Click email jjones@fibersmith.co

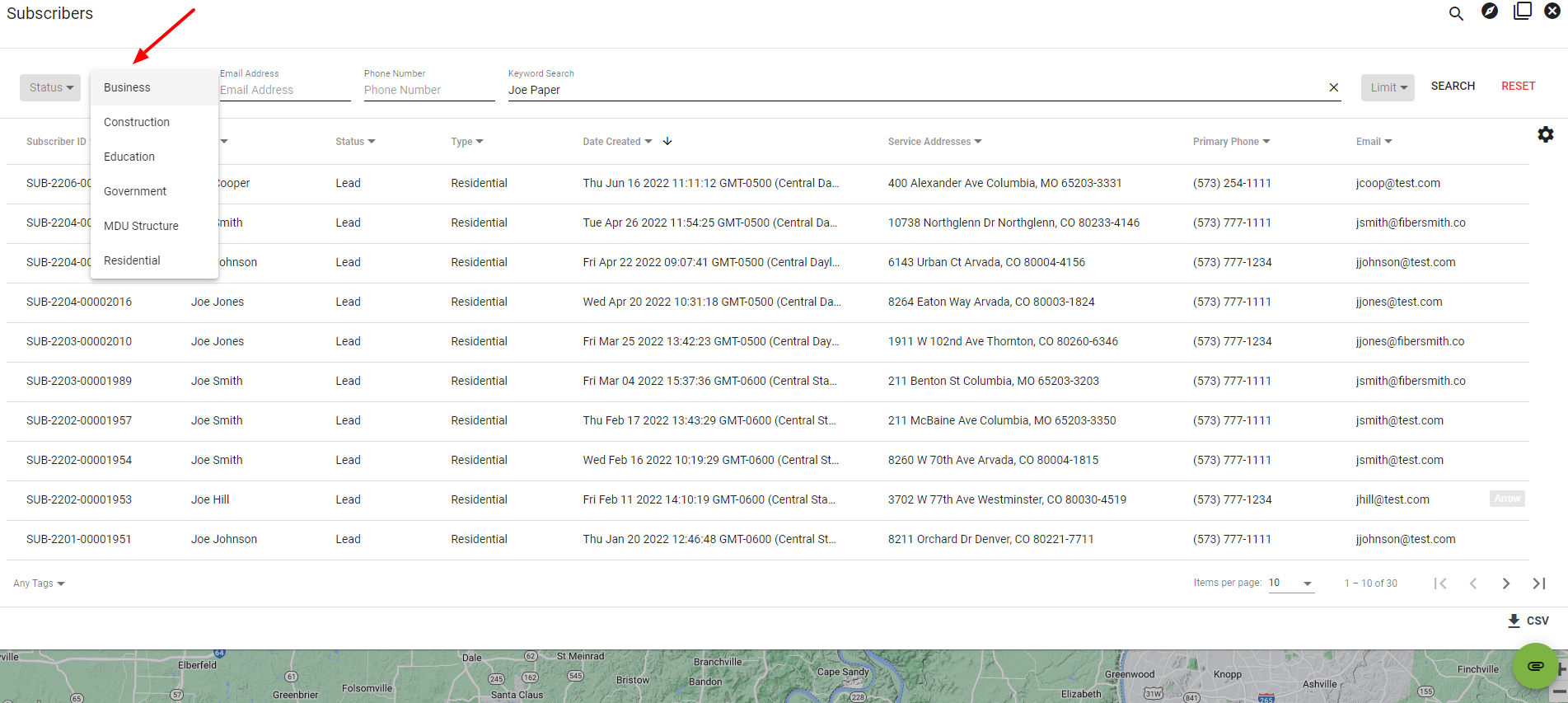tap(1410, 341)
